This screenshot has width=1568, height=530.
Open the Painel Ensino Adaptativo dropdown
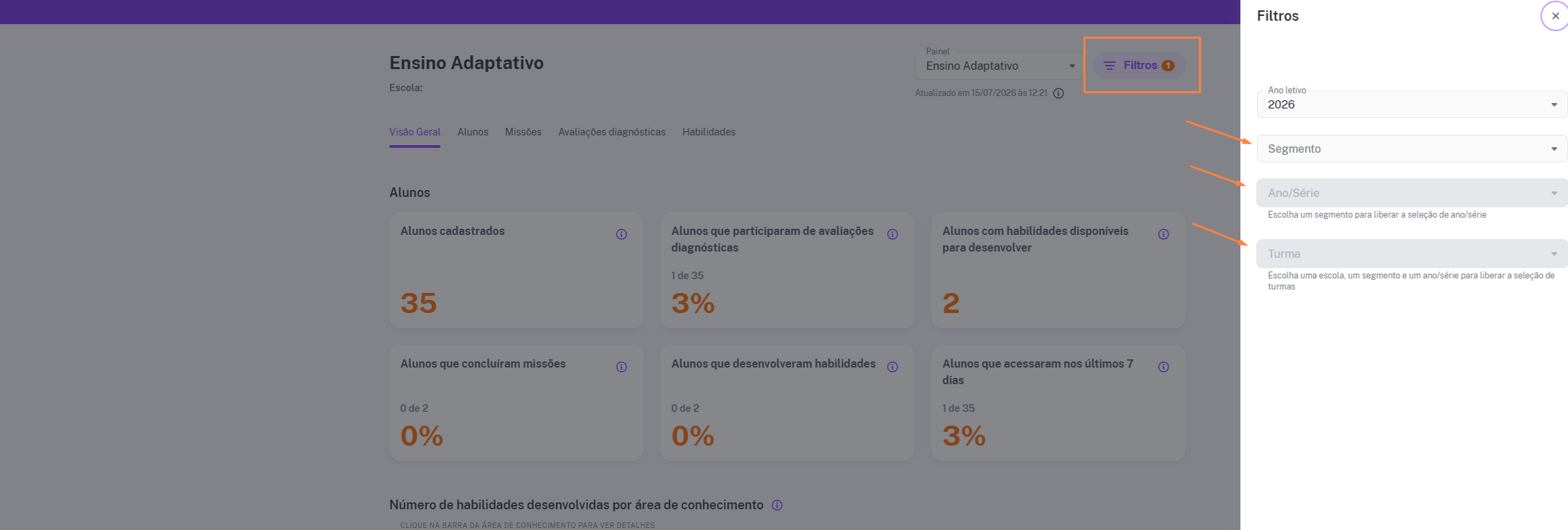click(999, 66)
